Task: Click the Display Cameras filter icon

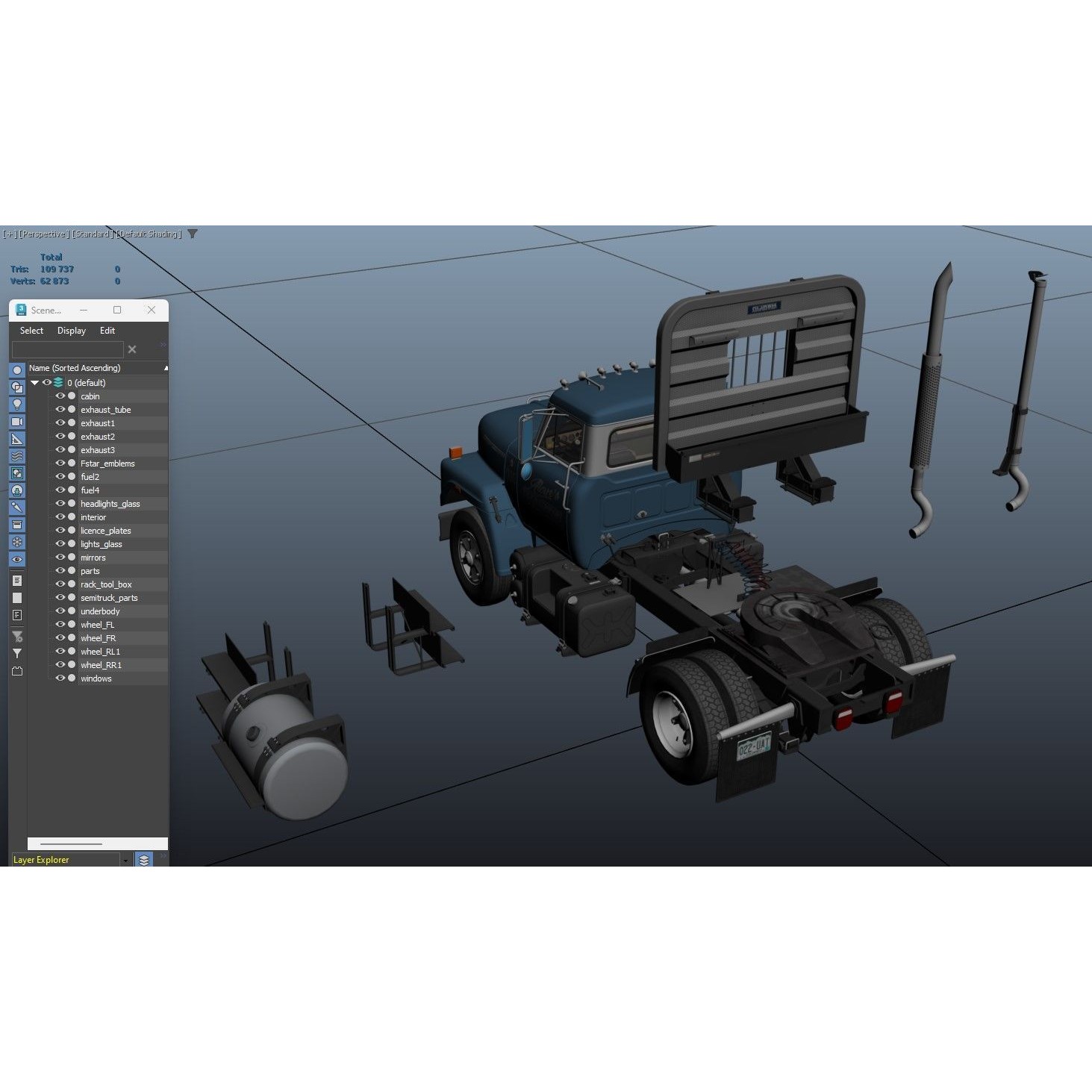Action: [17, 421]
